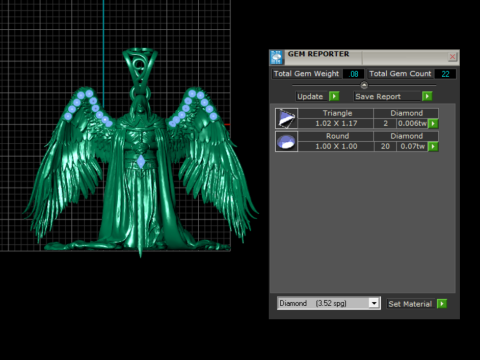Click the 0.07tw weight cell
This screenshot has width=480, height=360.
click(x=412, y=146)
